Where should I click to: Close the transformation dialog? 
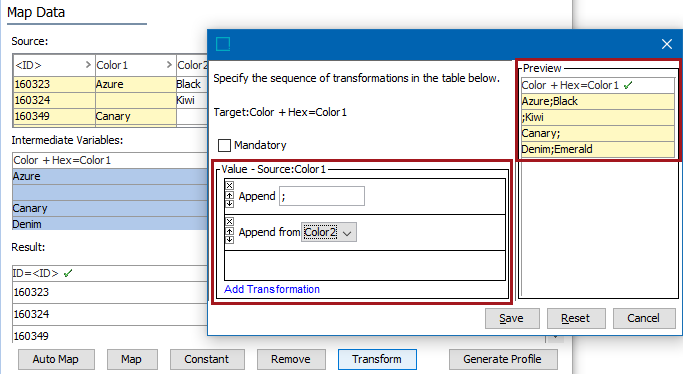pyautogui.click(x=666, y=44)
